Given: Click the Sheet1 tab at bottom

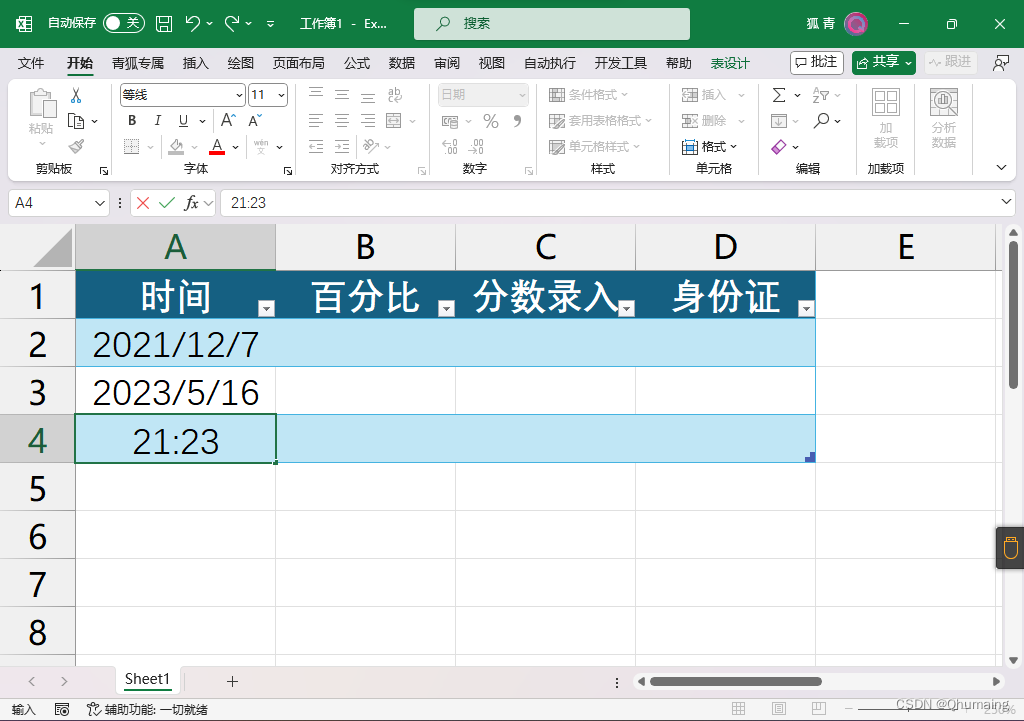Looking at the screenshot, I should (x=147, y=679).
